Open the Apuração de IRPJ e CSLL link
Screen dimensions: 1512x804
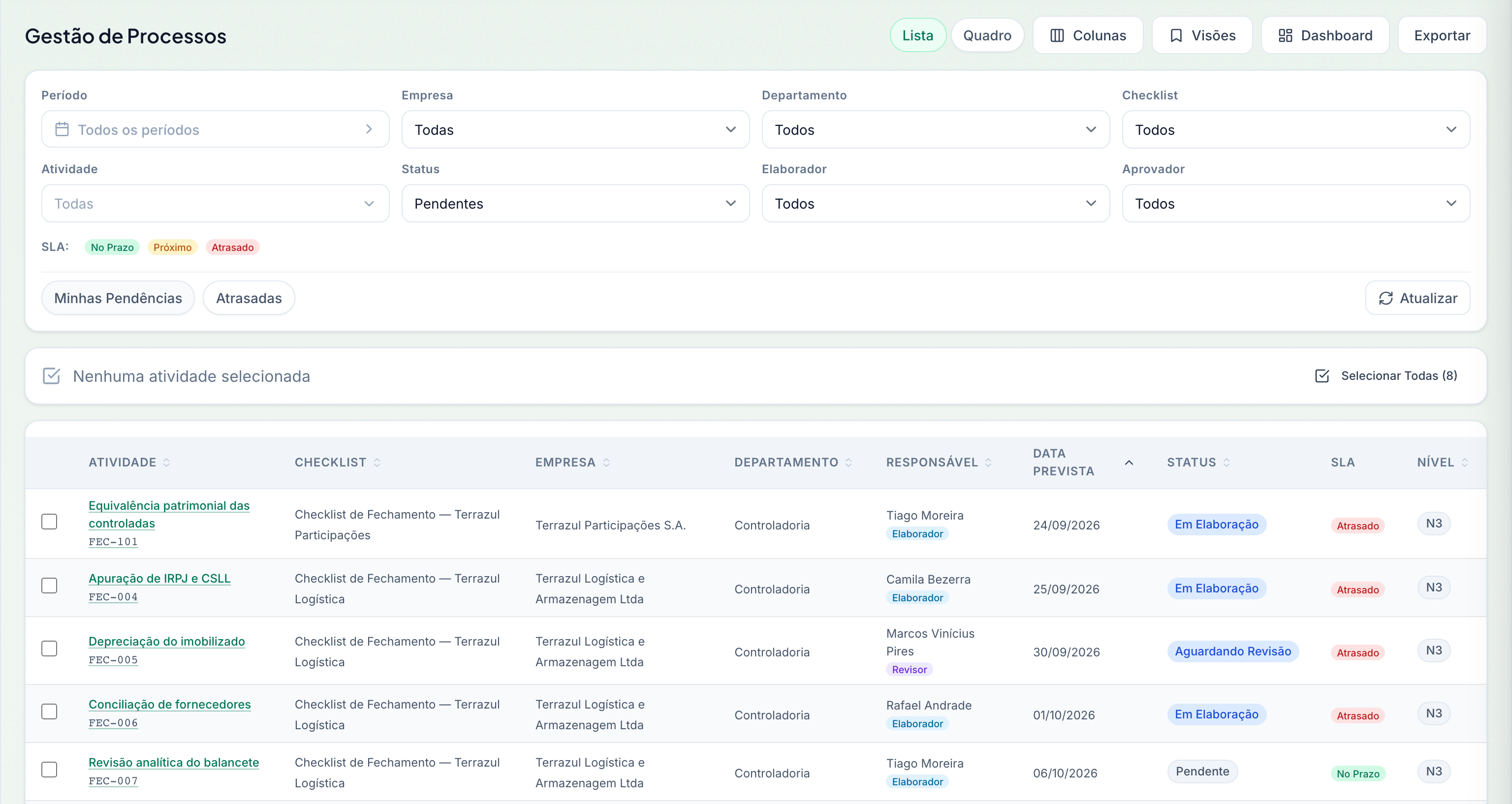(159, 578)
